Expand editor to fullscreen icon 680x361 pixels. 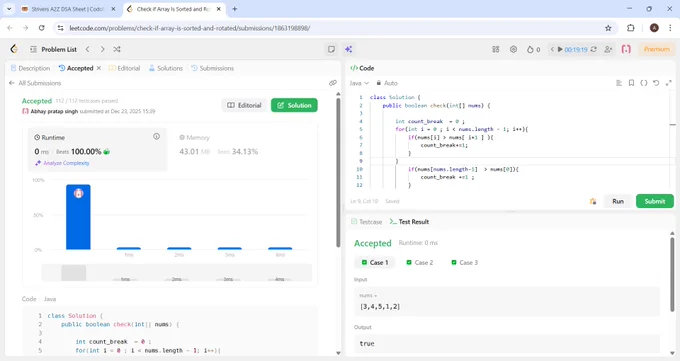pos(669,83)
